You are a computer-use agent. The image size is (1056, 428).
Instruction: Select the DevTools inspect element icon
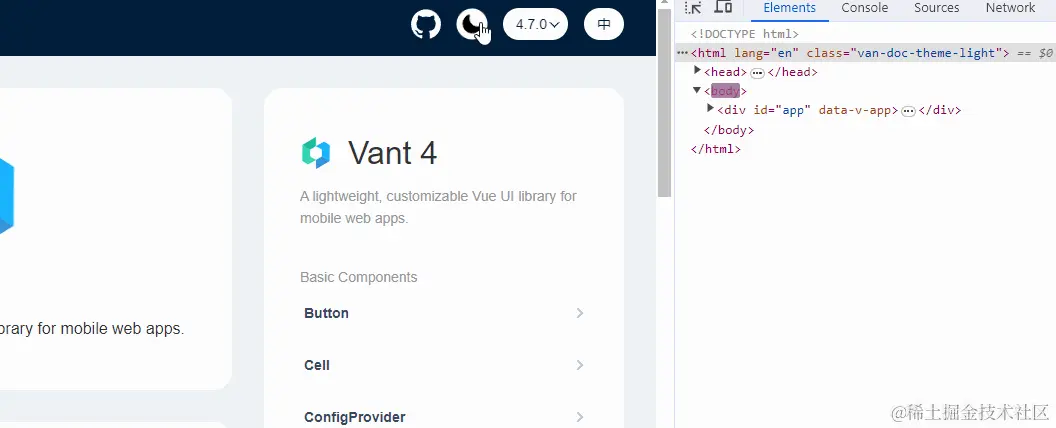pyautogui.click(x=693, y=7)
